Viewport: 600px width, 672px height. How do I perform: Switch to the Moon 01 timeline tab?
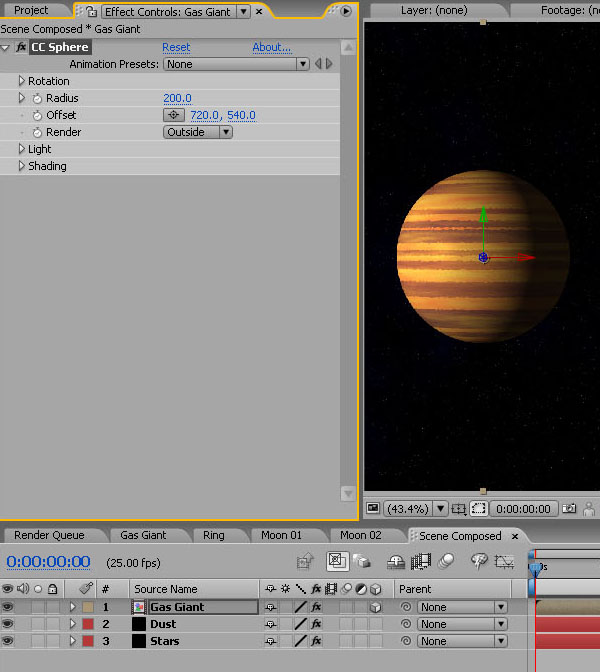pyautogui.click(x=281, y=536)
